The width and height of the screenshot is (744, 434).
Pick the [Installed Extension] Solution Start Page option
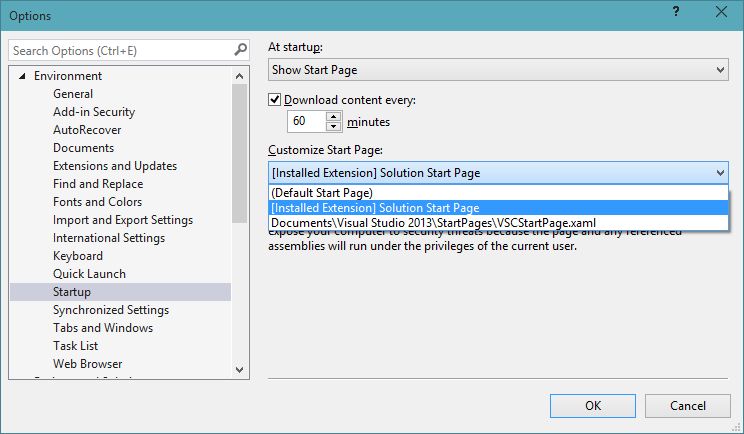[x=375, y=207]
